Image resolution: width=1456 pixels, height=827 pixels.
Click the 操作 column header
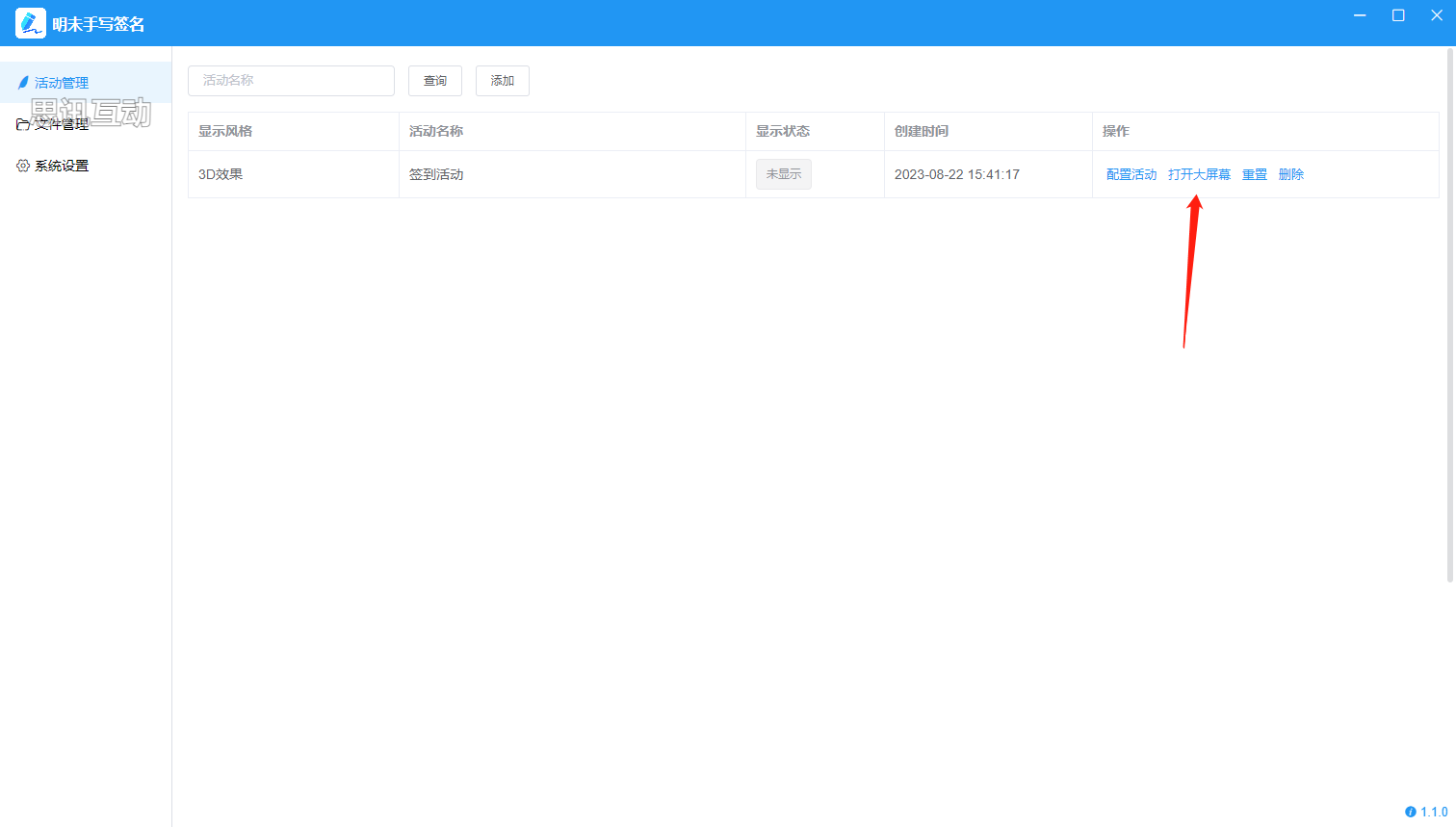(x=1266, y=131)
